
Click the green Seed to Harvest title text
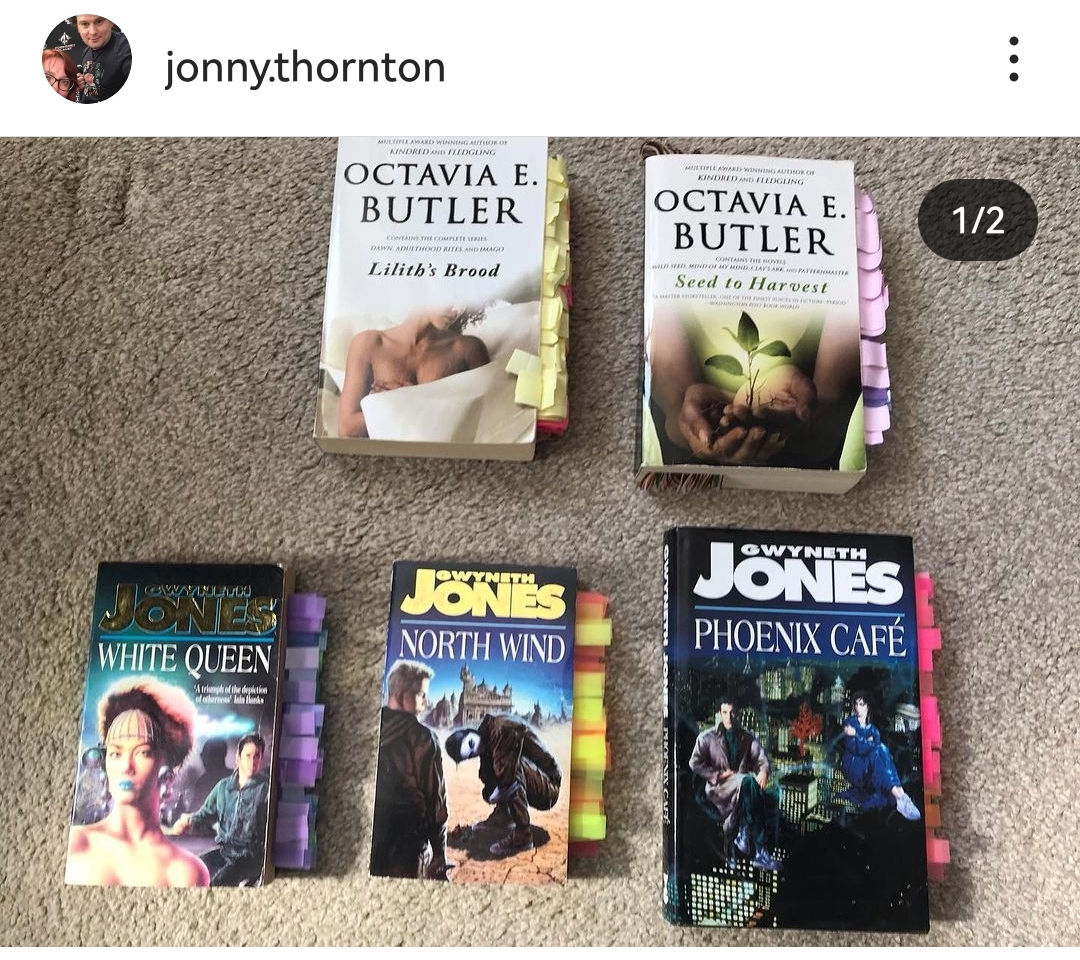tap(751, 283)
